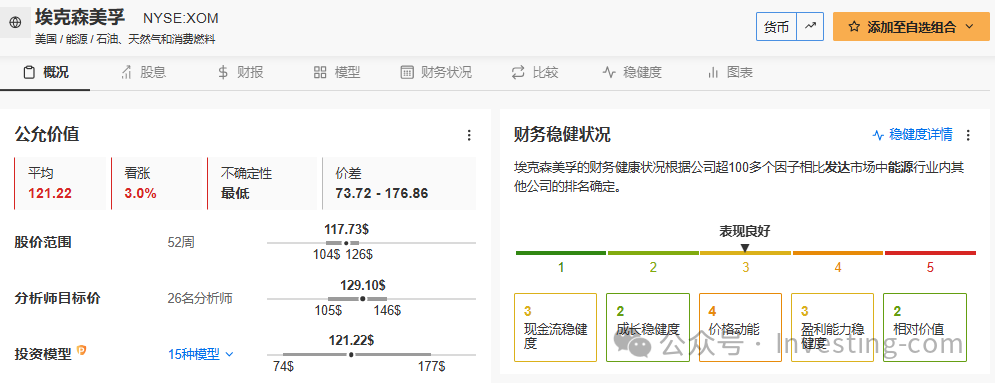
Task: Expand the 15种模型 dropdown
Action: (x=201, y=354)
